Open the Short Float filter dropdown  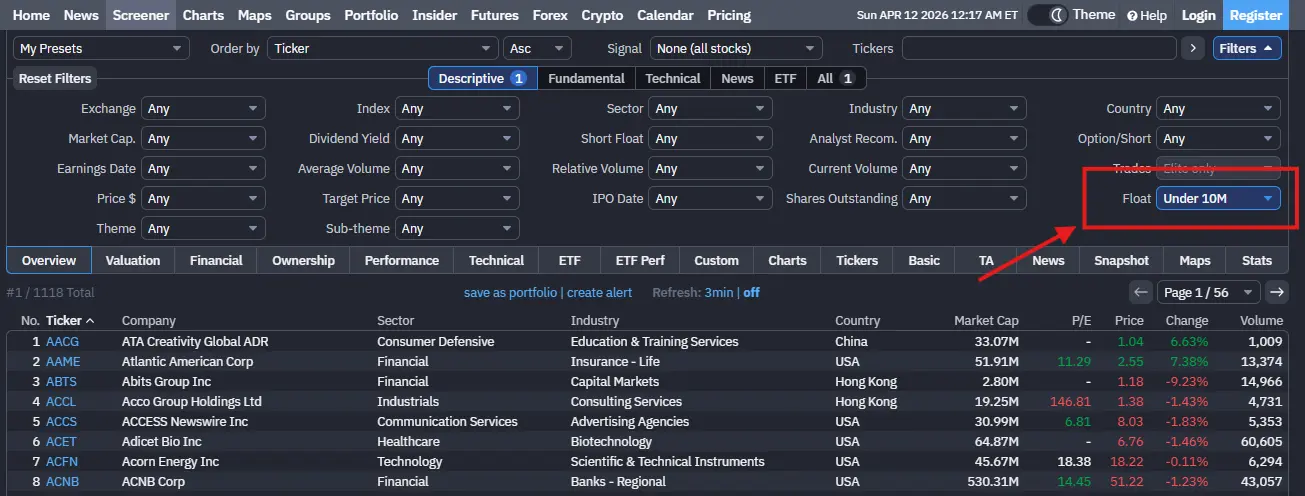(711, 138)
